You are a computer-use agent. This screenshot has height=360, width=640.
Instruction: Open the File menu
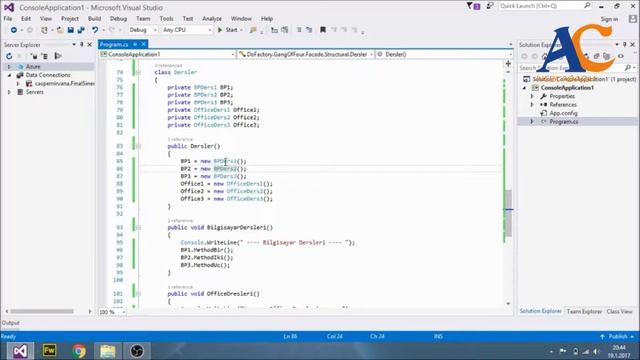[8, 19]
